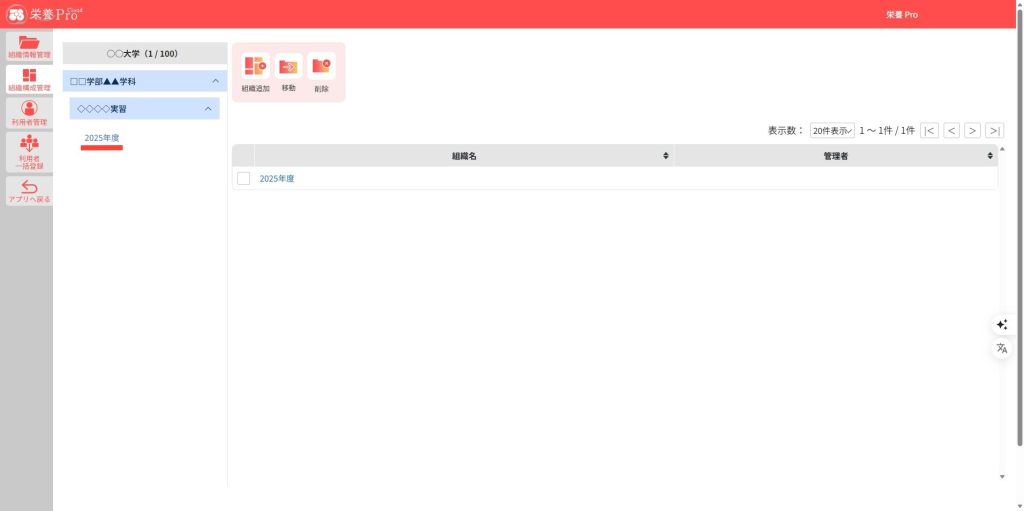The height and width of the screenshot is (511, 1024).
Task: Collapse the ◇◇◇◇実習 tree node
Action: click(x=208, y=108)
